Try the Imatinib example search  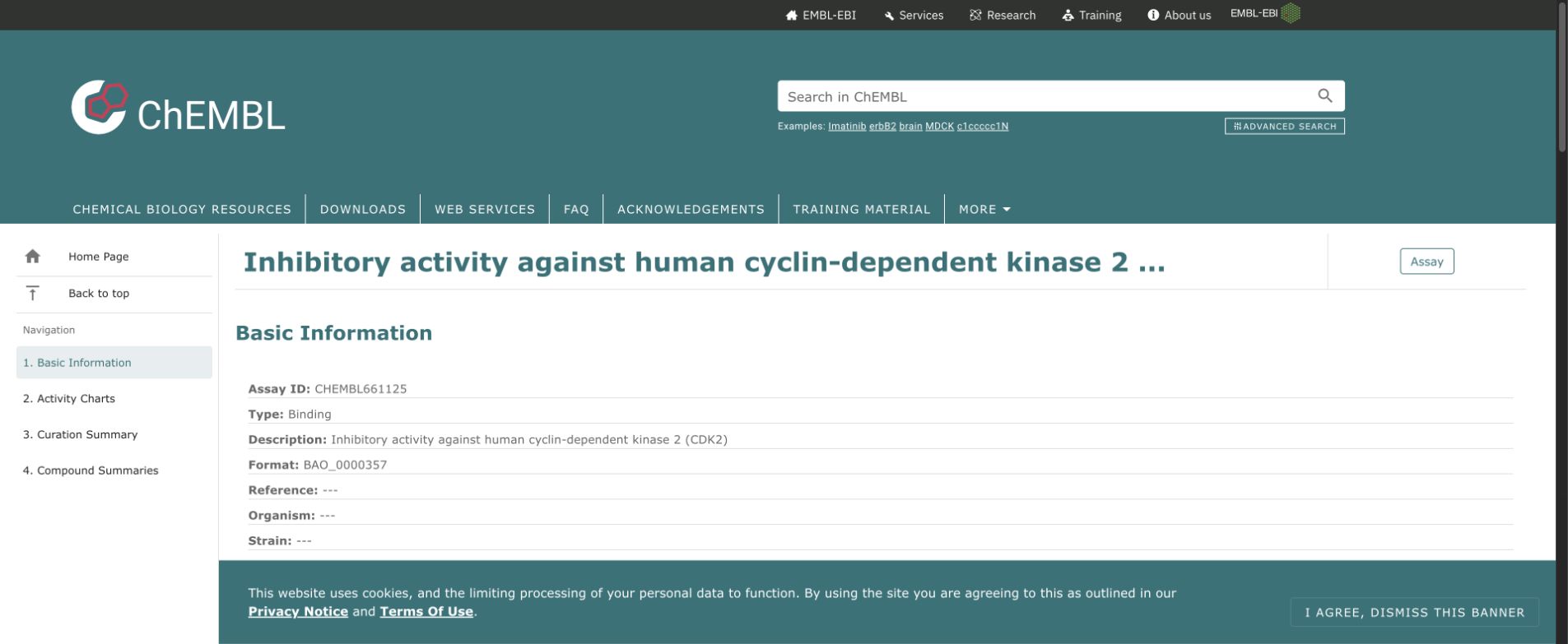point(847,127)
